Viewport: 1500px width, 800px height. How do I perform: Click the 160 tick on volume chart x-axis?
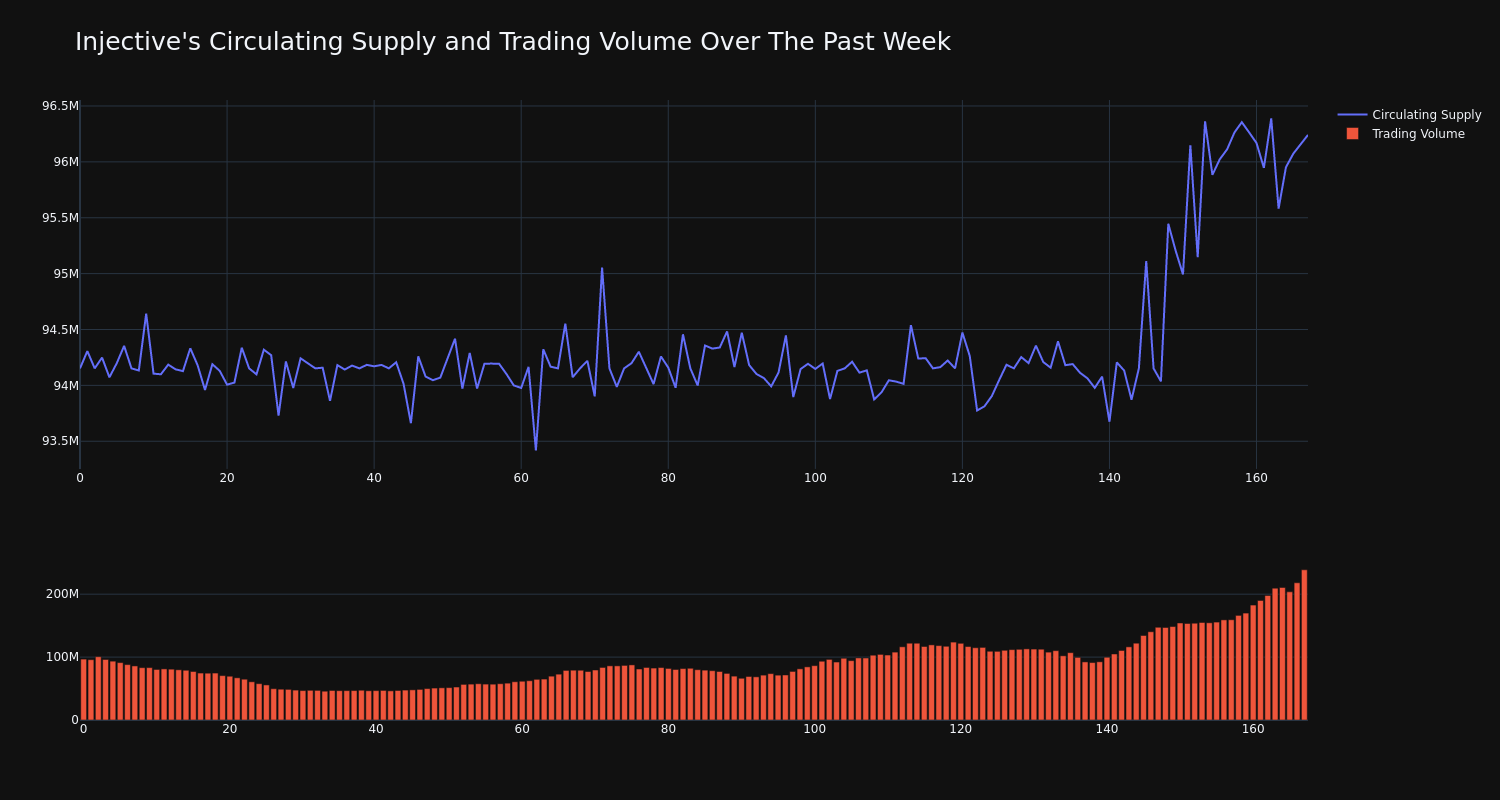click(1253, 729)
